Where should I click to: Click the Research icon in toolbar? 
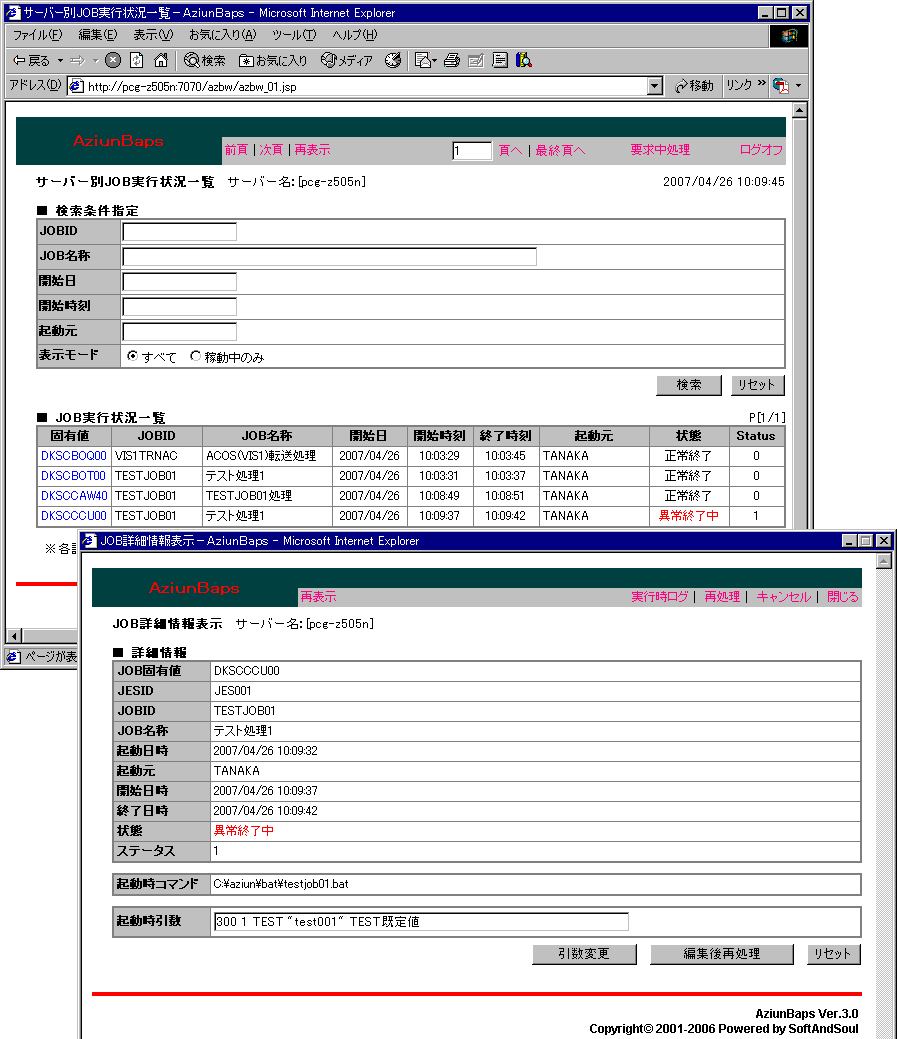coord(524,60)
